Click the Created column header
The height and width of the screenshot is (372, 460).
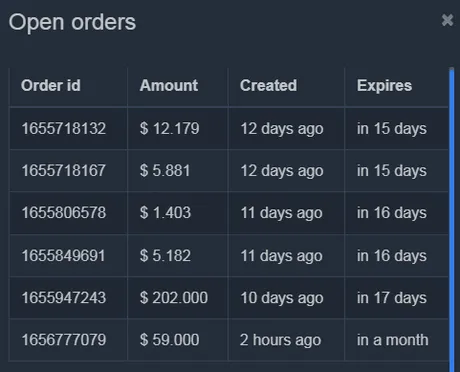[x=268, y=85]
